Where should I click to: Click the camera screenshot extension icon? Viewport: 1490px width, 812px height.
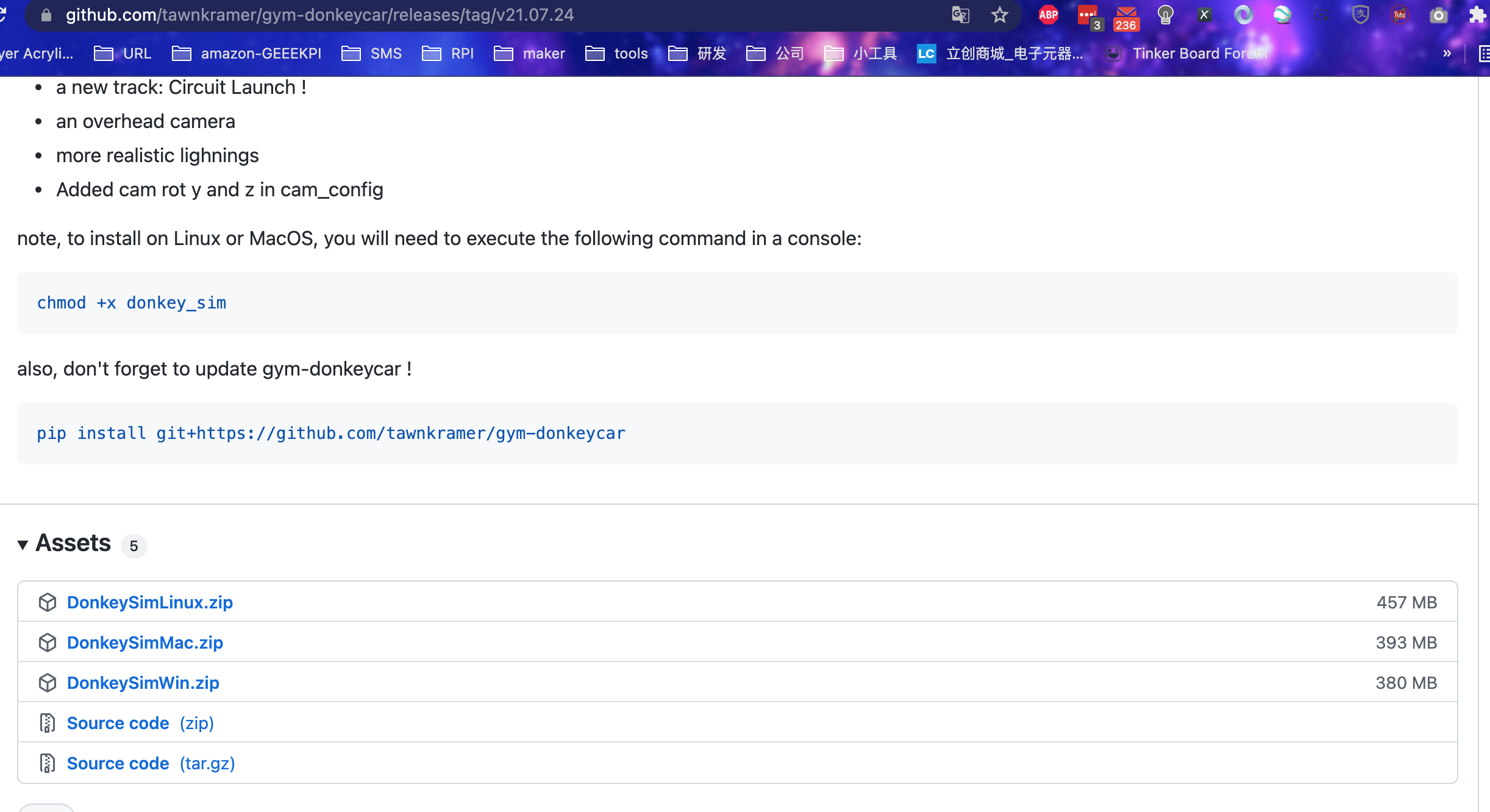tap(1439, 15)
